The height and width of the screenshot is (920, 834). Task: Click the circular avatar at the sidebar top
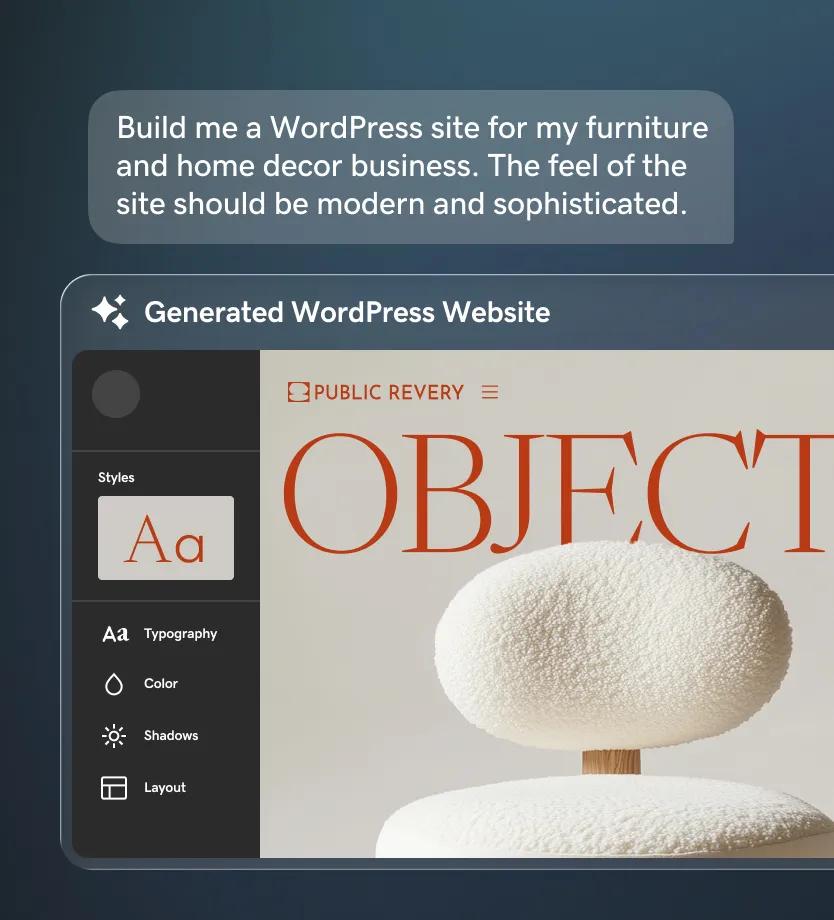116,394
